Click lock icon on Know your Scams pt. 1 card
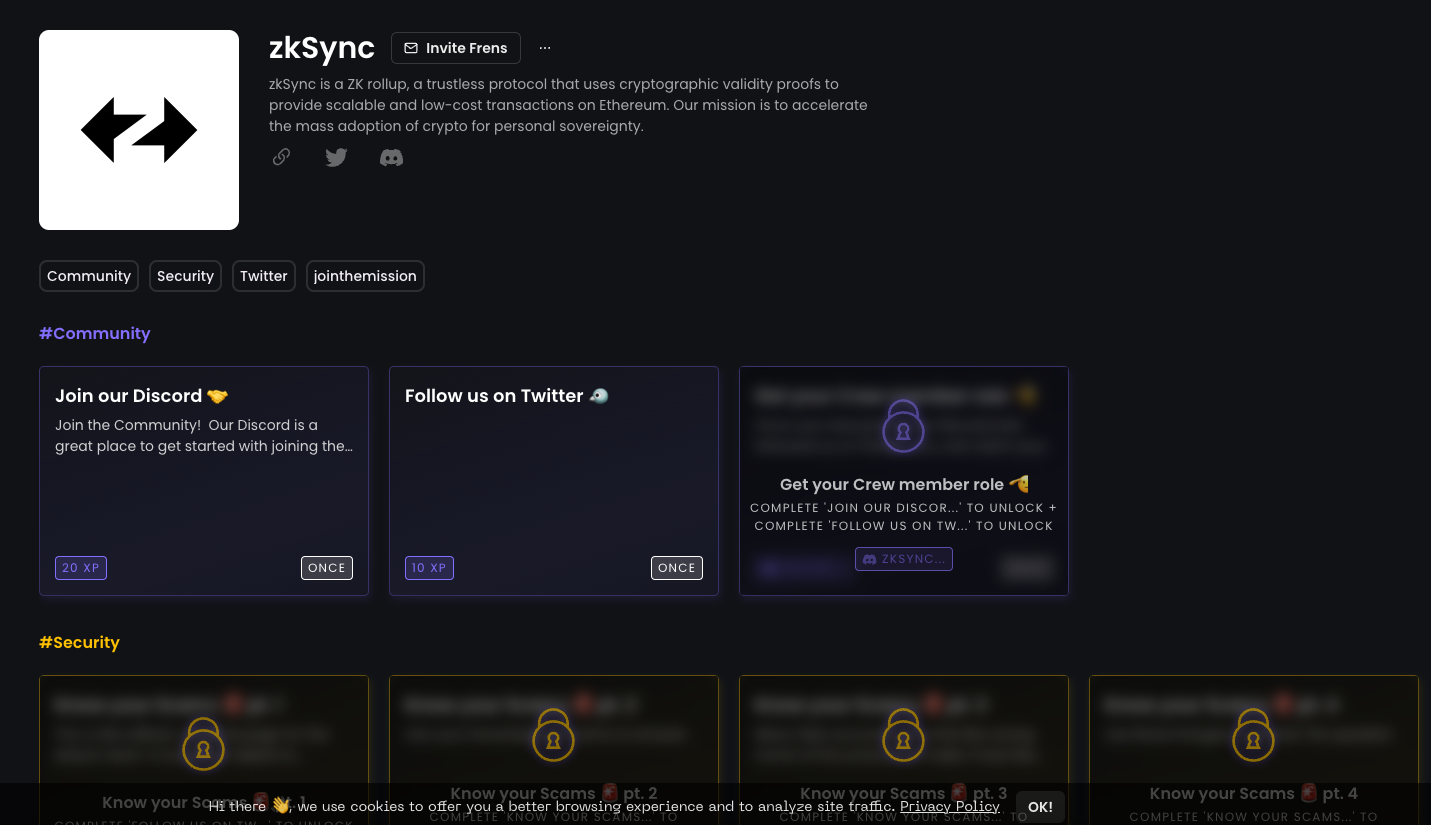This screenshot has height=825, width=1431. tap(204, 744)
